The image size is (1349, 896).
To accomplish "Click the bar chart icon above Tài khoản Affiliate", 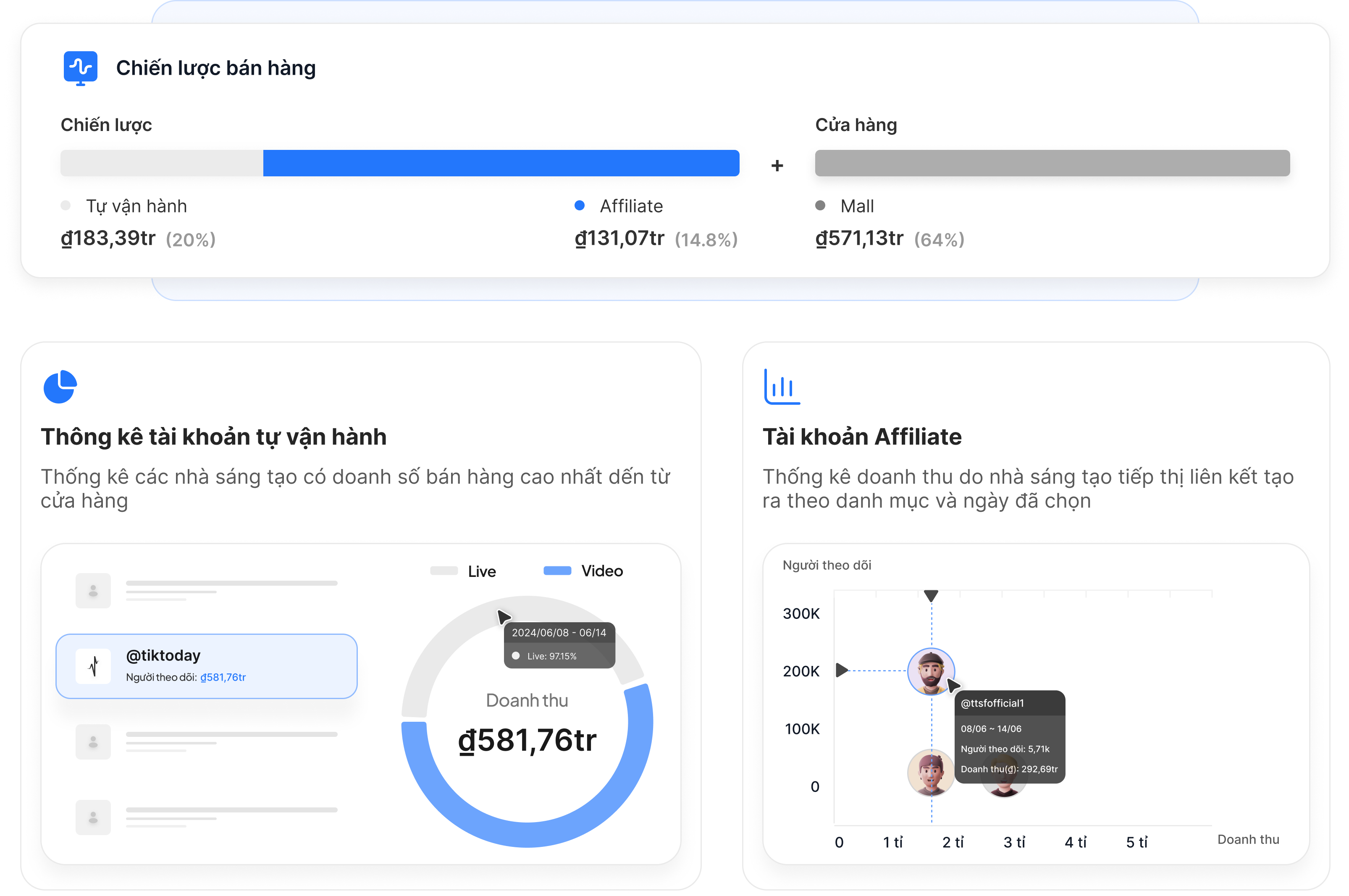I will (782, 387).
